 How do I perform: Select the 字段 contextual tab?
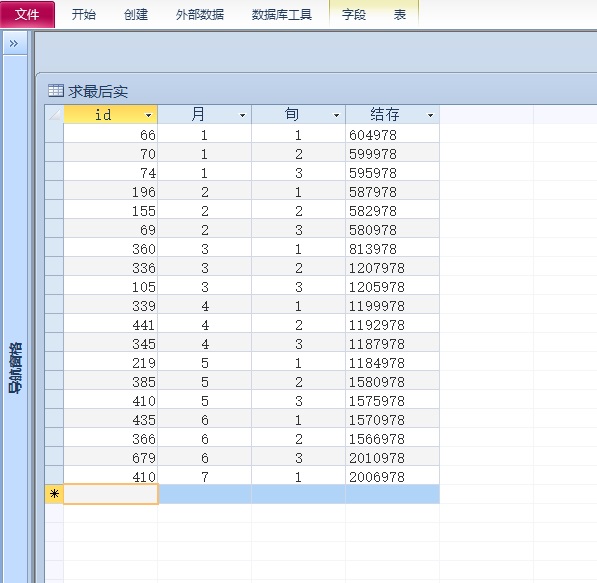tap(354, 14)
